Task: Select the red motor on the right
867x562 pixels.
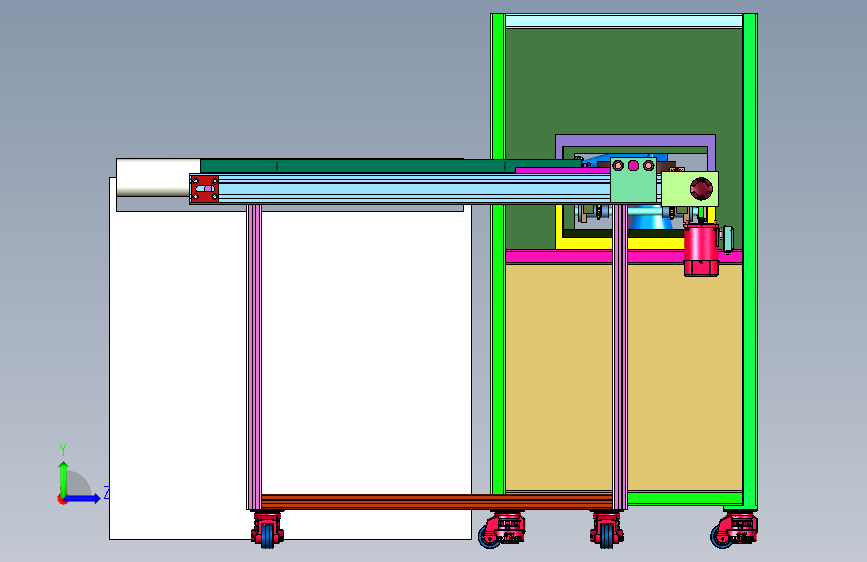Action: [x=701, y=249]
